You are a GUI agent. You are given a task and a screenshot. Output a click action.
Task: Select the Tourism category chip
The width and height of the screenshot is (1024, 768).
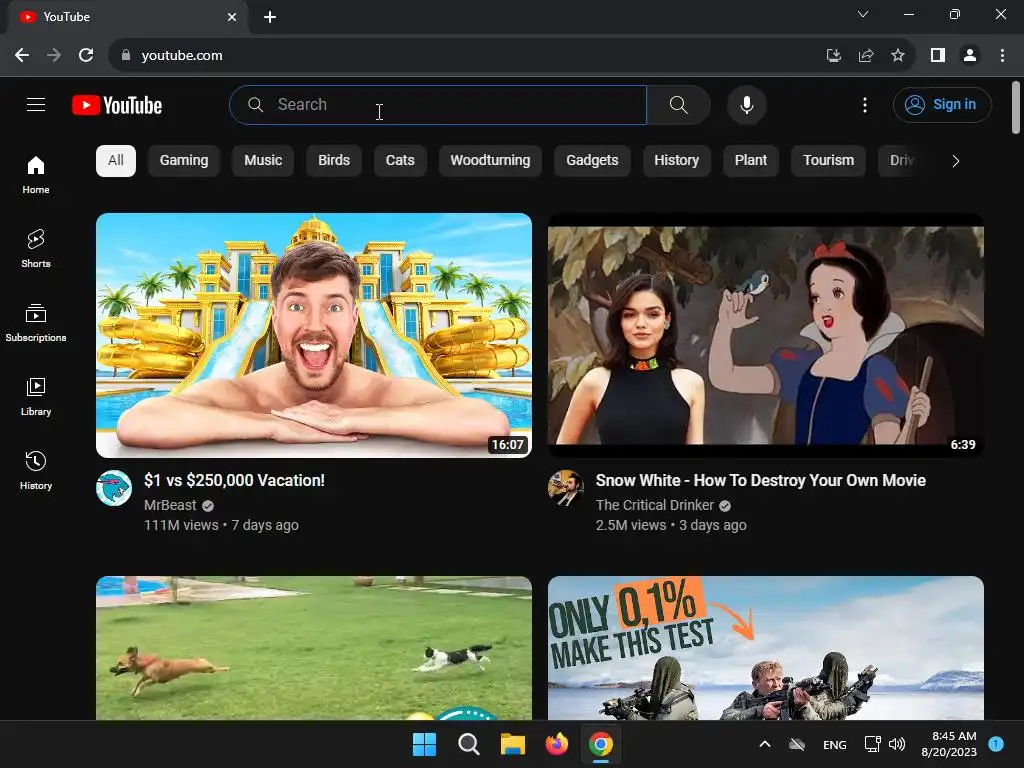829,161
